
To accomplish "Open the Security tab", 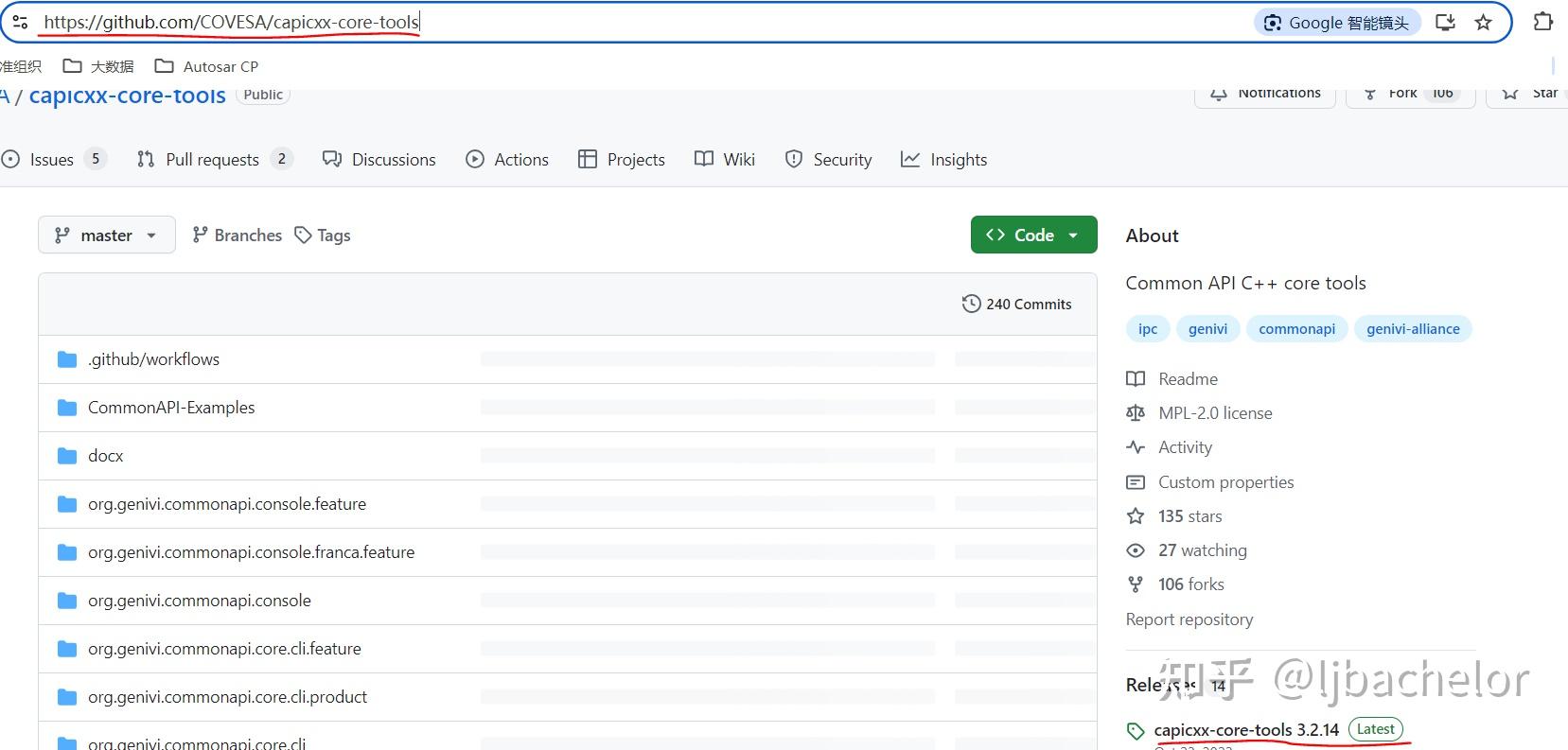I will click(x=829, y=159).
